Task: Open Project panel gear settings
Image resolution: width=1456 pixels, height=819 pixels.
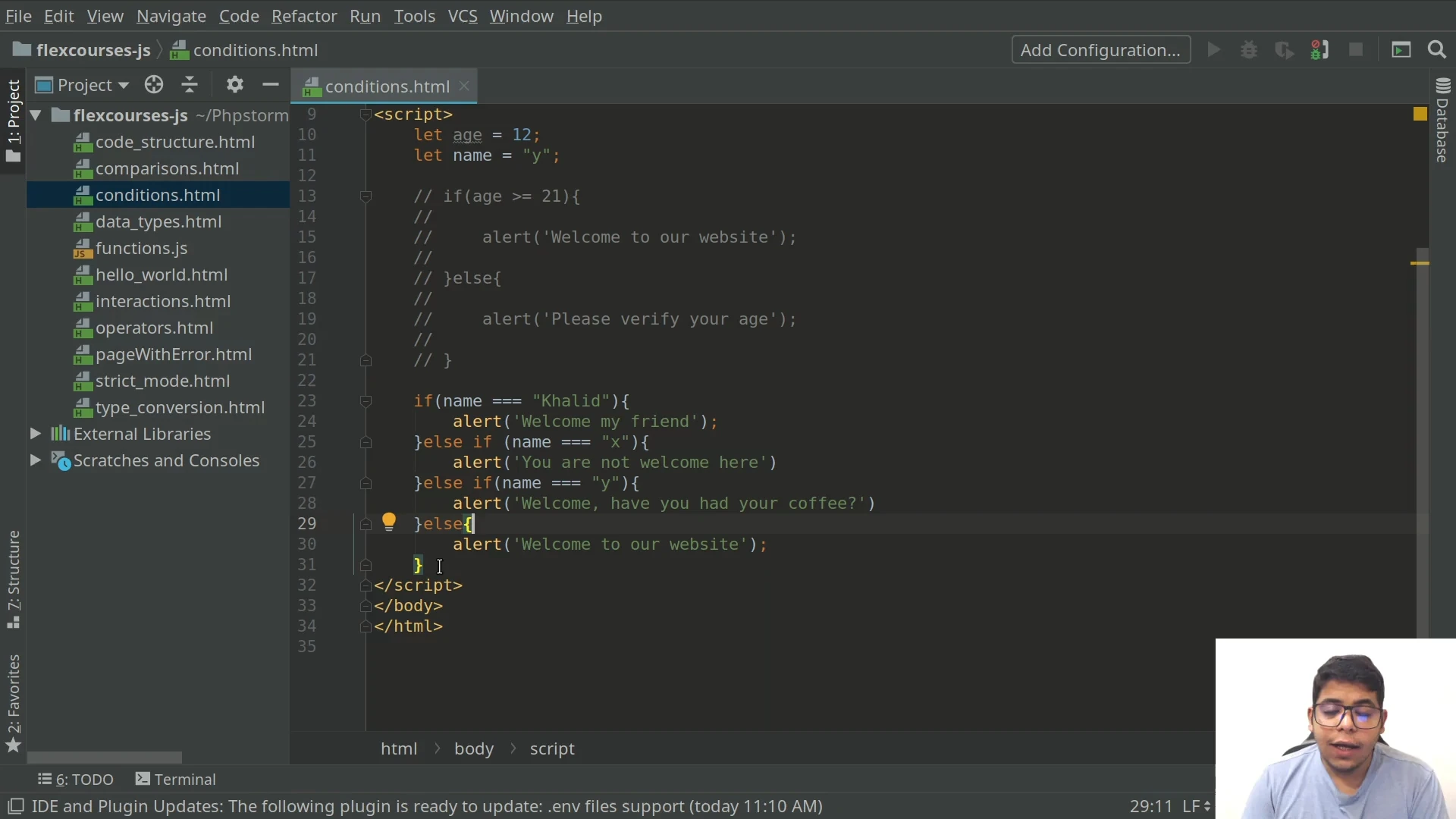Action: 235,85
